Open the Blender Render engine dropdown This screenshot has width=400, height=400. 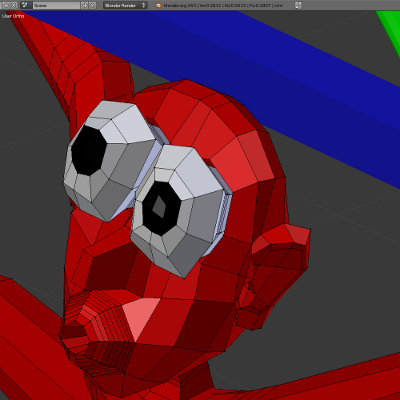point(125,5)
